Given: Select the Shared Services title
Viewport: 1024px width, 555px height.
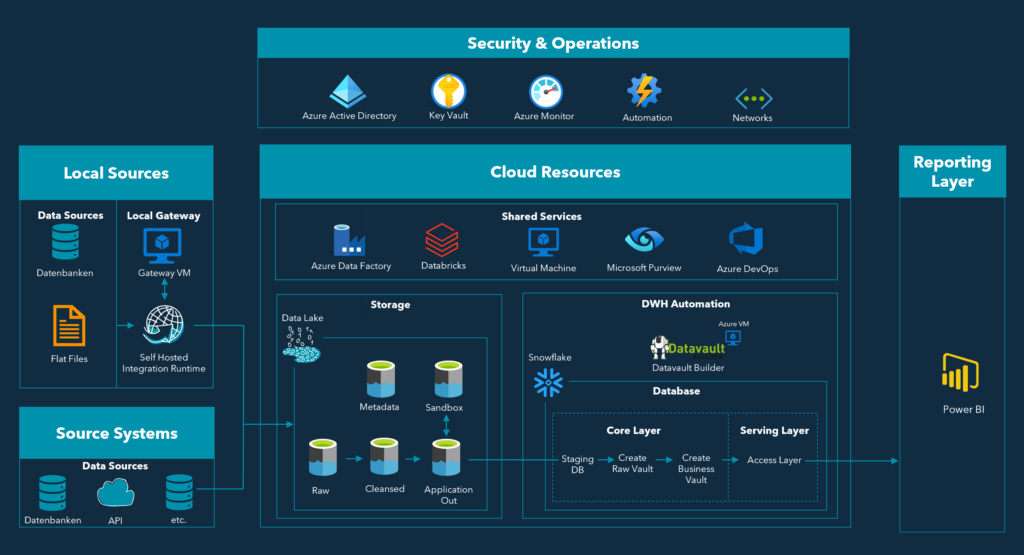Looking at the screenshot, I should click(x=541, y=216).
